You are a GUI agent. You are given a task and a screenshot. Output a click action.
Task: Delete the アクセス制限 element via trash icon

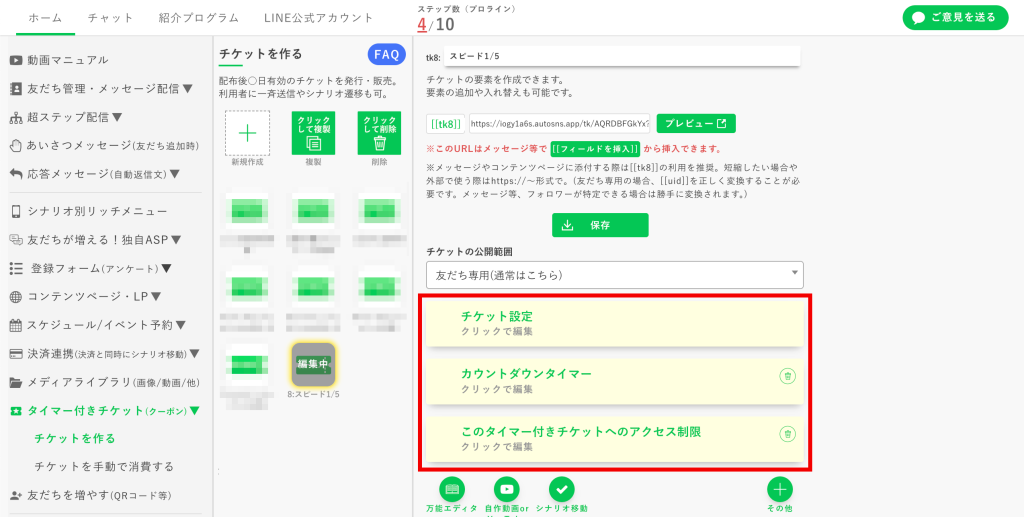pos(788,433)
